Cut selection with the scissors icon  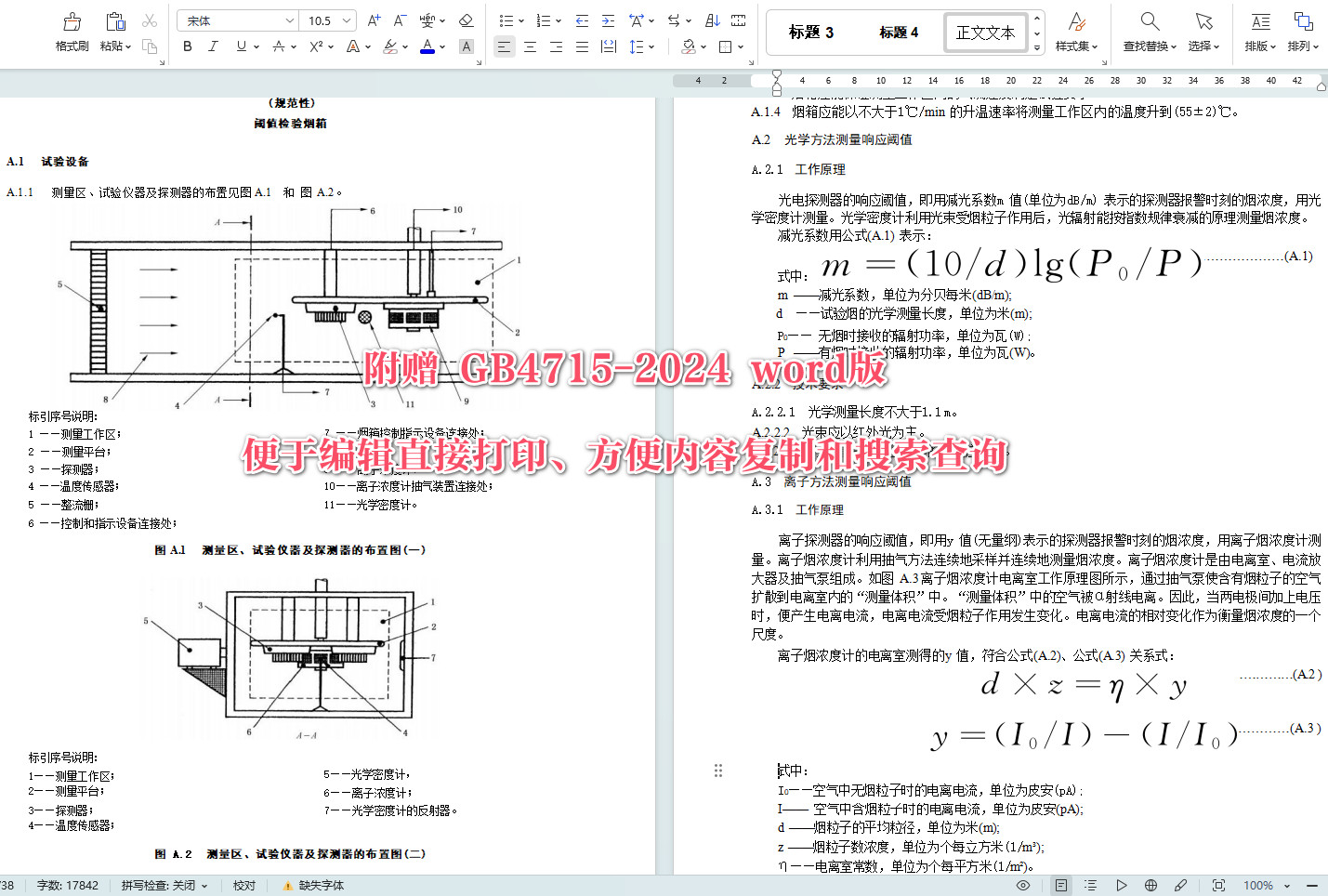(151, 20)
